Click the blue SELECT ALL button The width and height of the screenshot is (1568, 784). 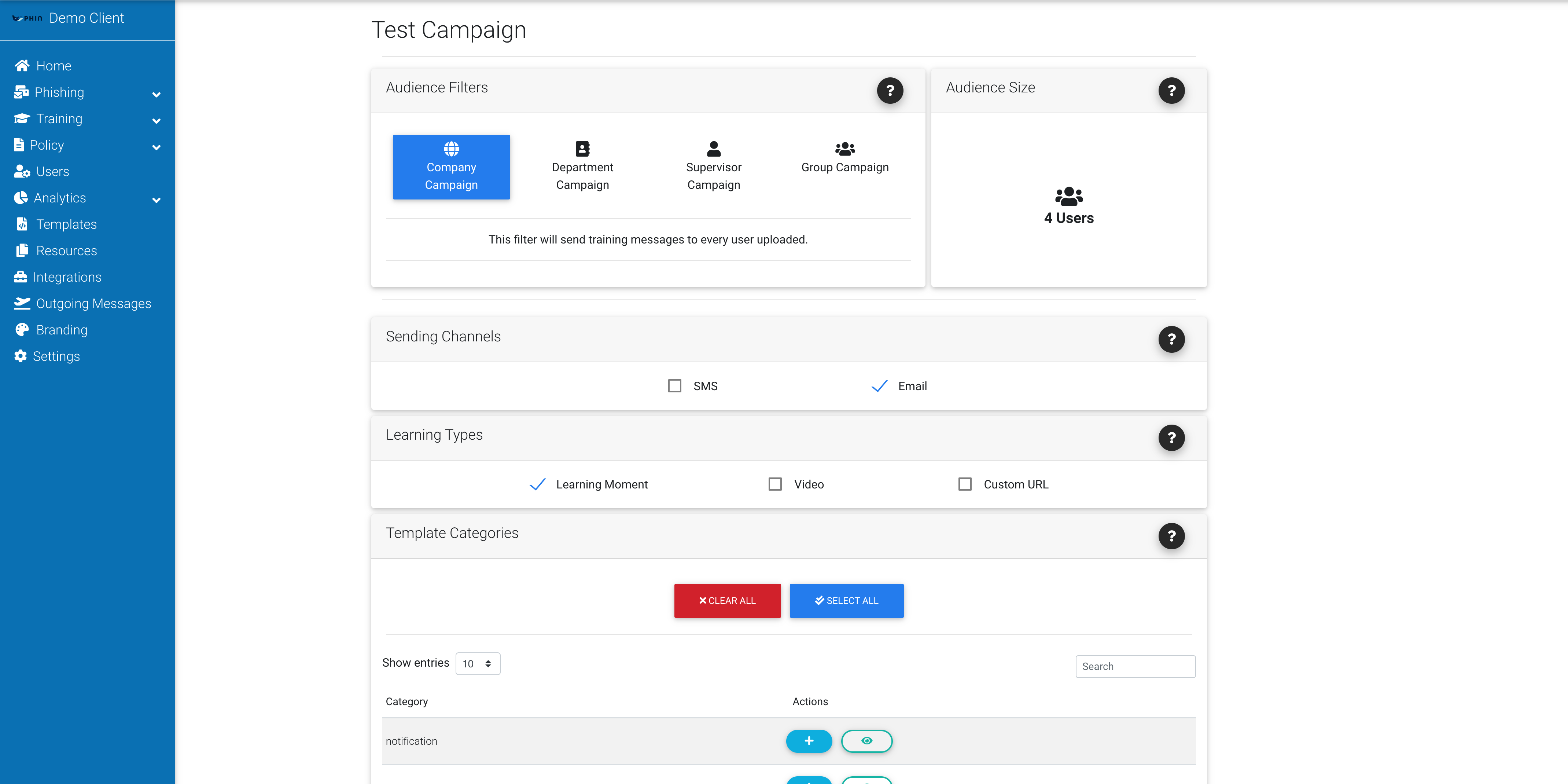coord(847,601)
